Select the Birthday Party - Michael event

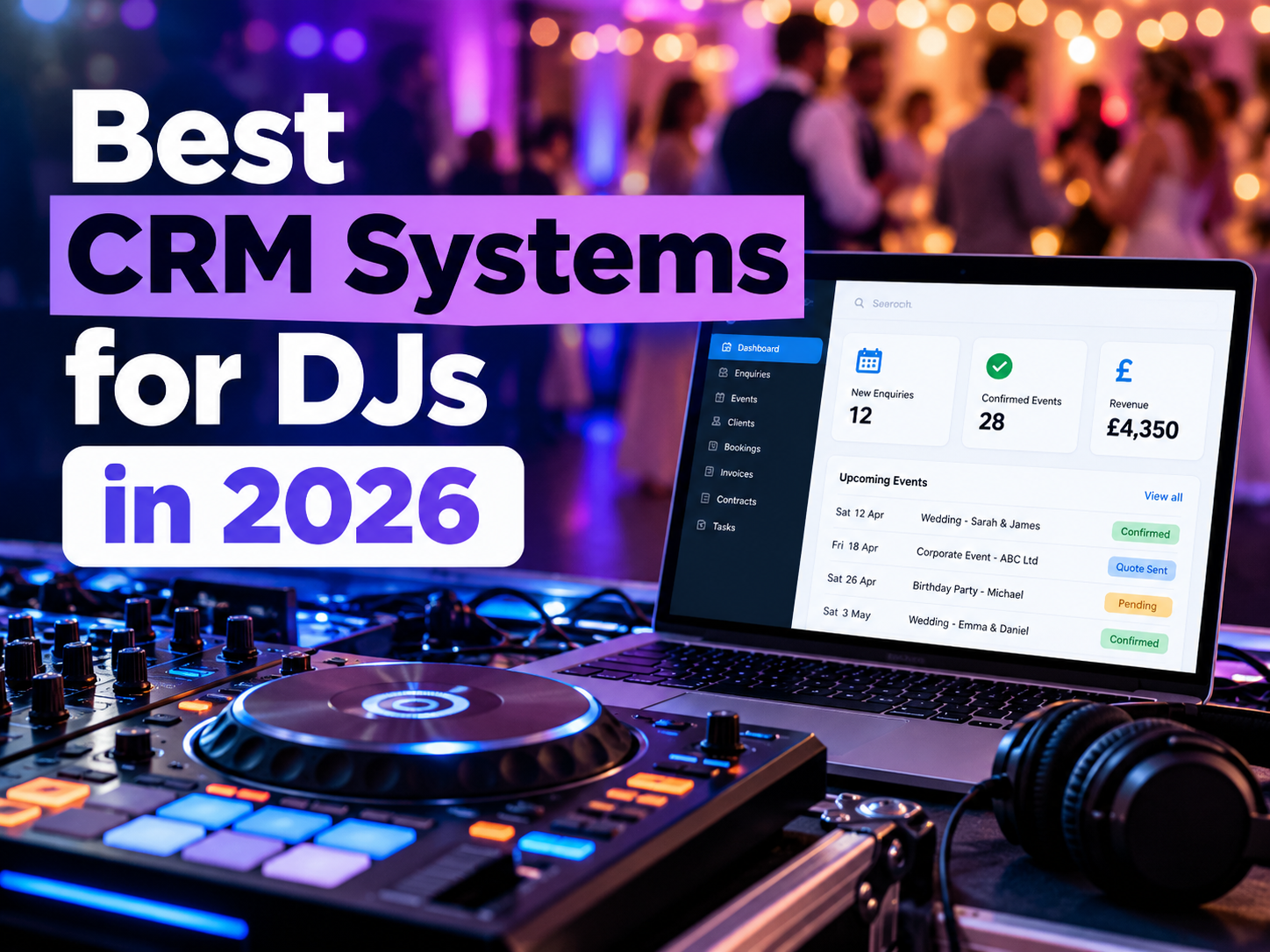click(x=967, y=590)
